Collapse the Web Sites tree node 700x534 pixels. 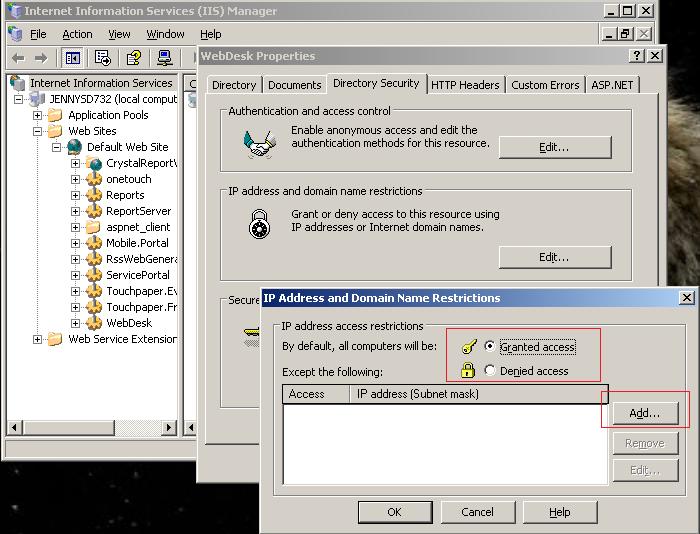(x=38, y=131)
